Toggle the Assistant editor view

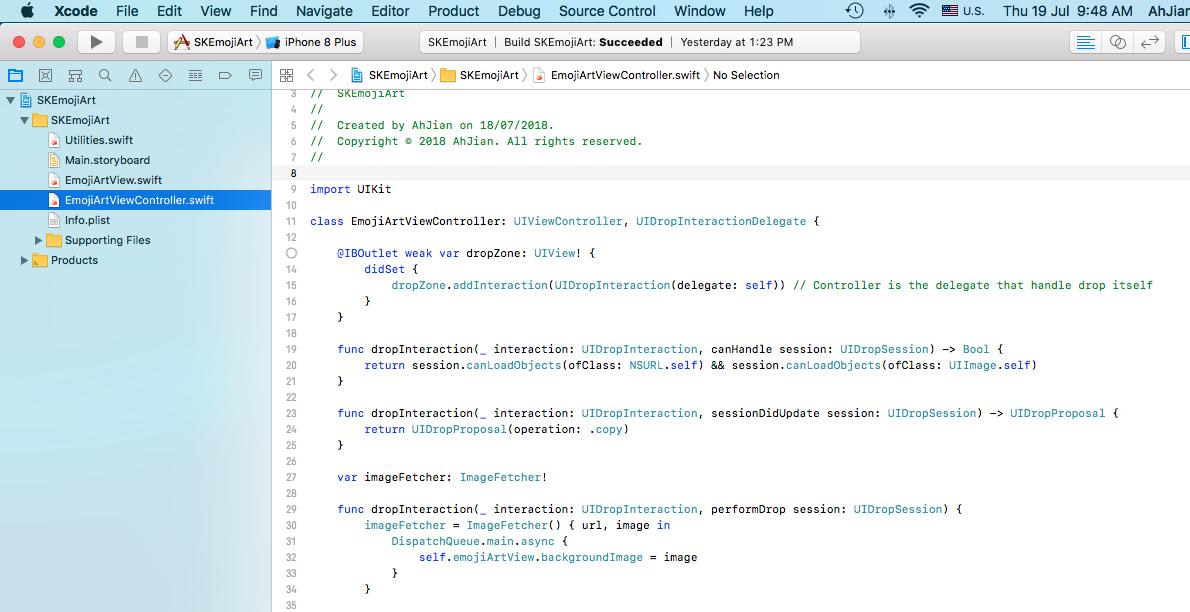tap(1118, 42)
